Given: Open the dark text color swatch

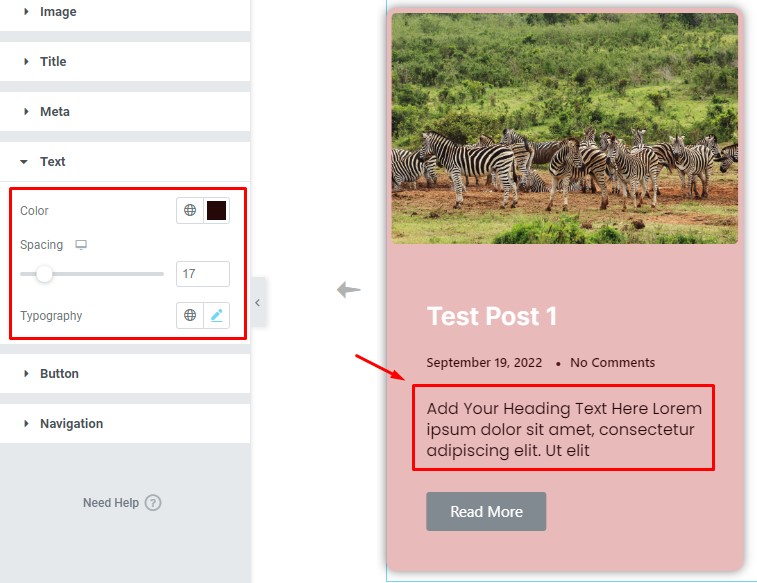Looking at the screenshot, I should (217, 210).
